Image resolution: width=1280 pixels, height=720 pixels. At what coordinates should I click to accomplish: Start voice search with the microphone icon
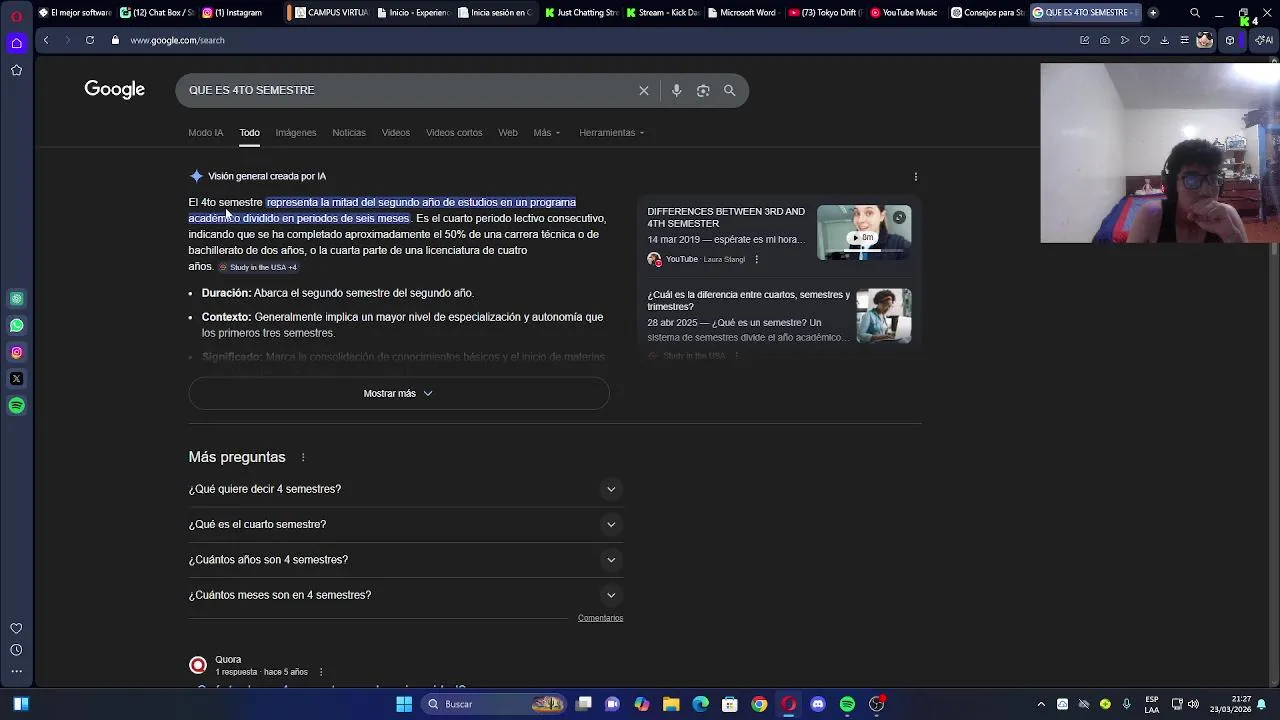point(676,90)
